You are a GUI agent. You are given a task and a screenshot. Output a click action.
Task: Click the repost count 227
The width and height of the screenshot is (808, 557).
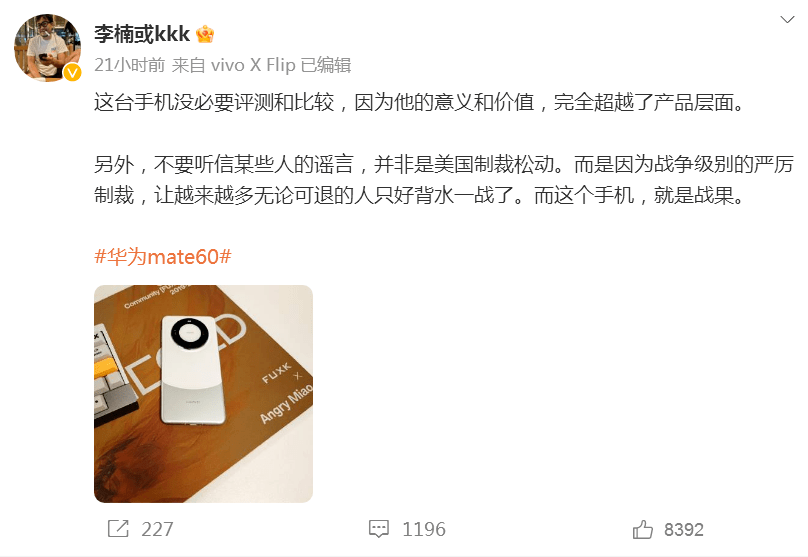click(157, 529)
